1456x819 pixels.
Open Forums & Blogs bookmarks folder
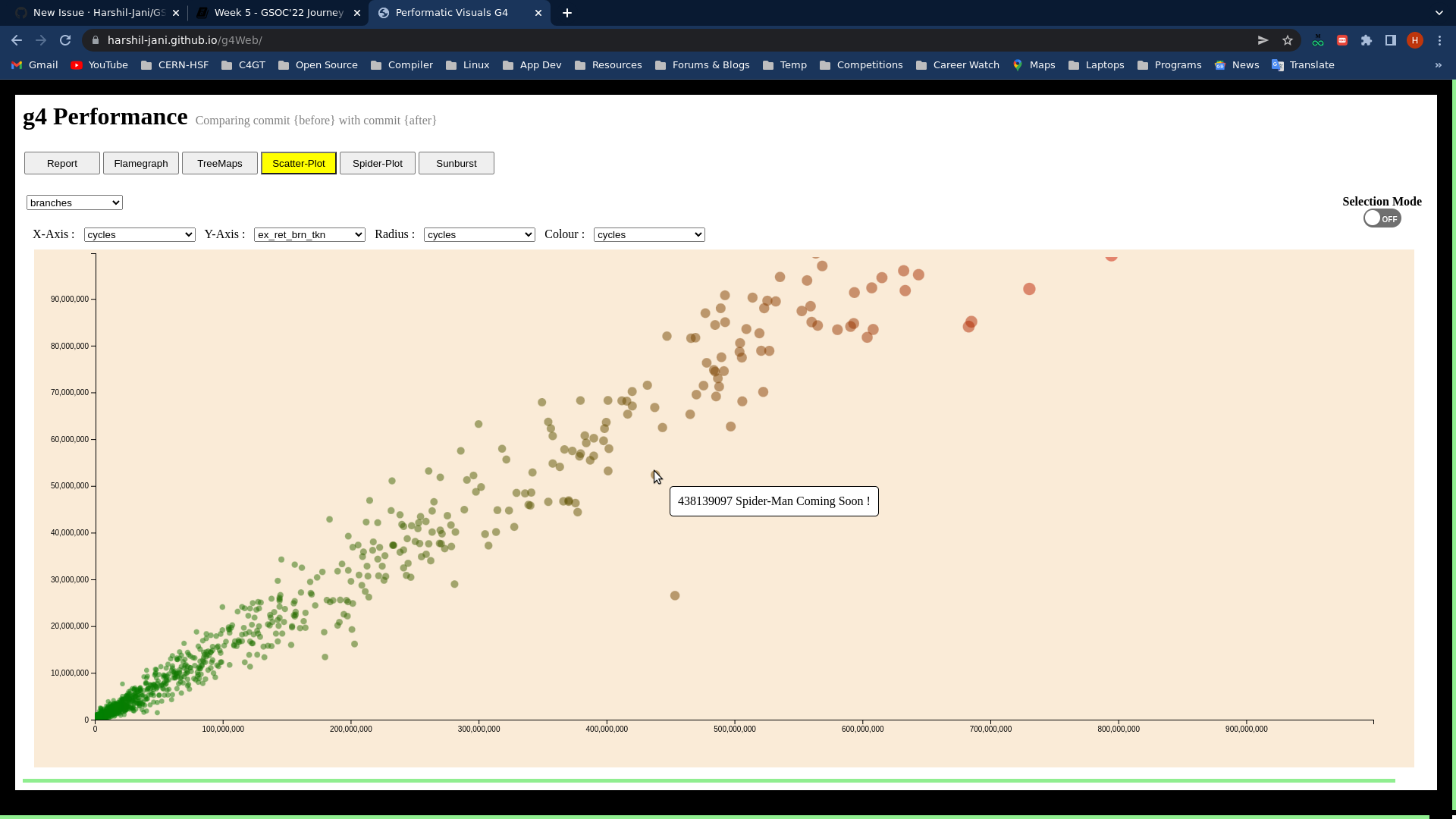pos(702,65)
